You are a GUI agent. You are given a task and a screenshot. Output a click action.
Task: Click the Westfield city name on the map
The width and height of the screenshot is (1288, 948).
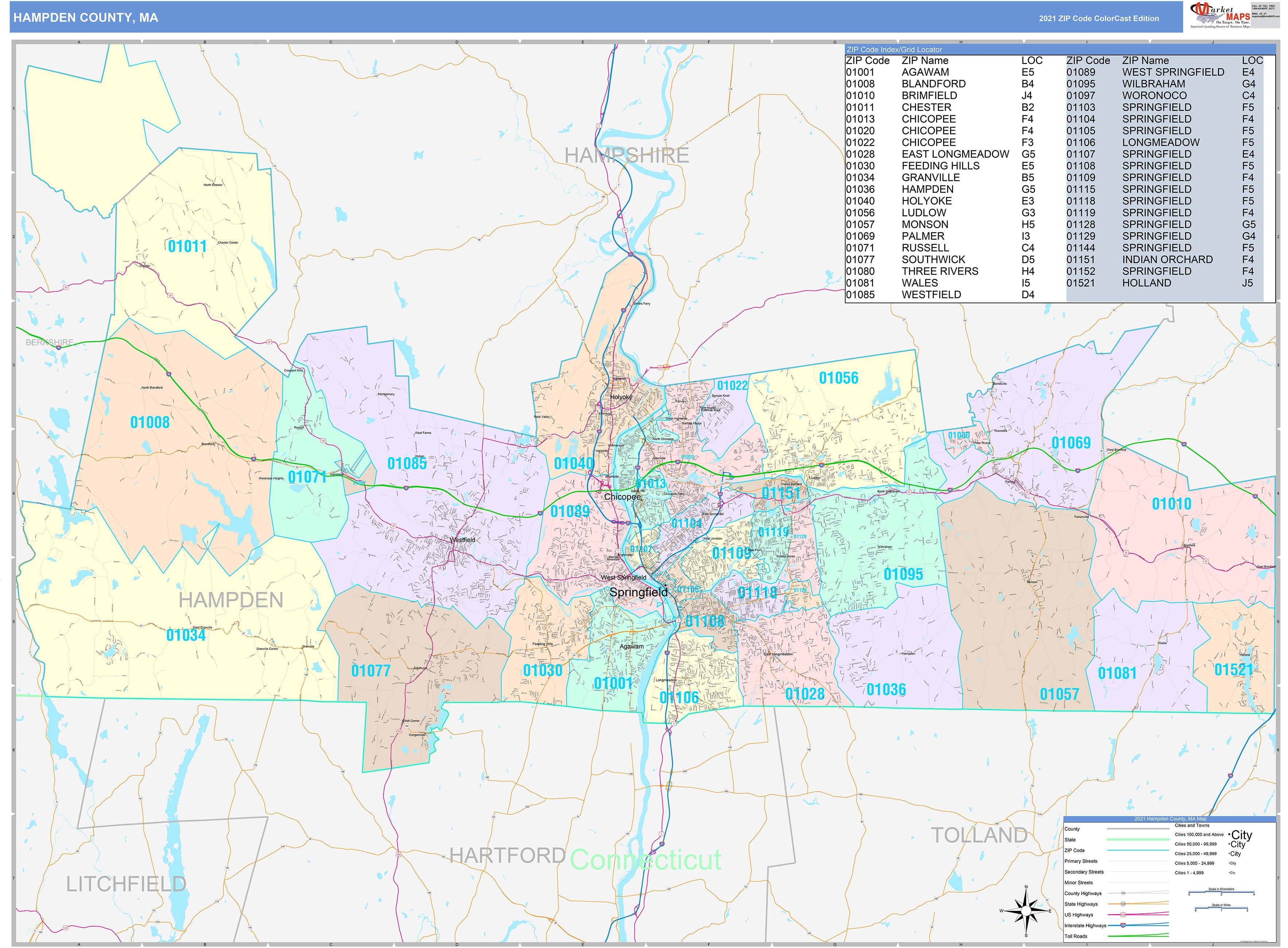pyautogui.click(x=462, y=540)
